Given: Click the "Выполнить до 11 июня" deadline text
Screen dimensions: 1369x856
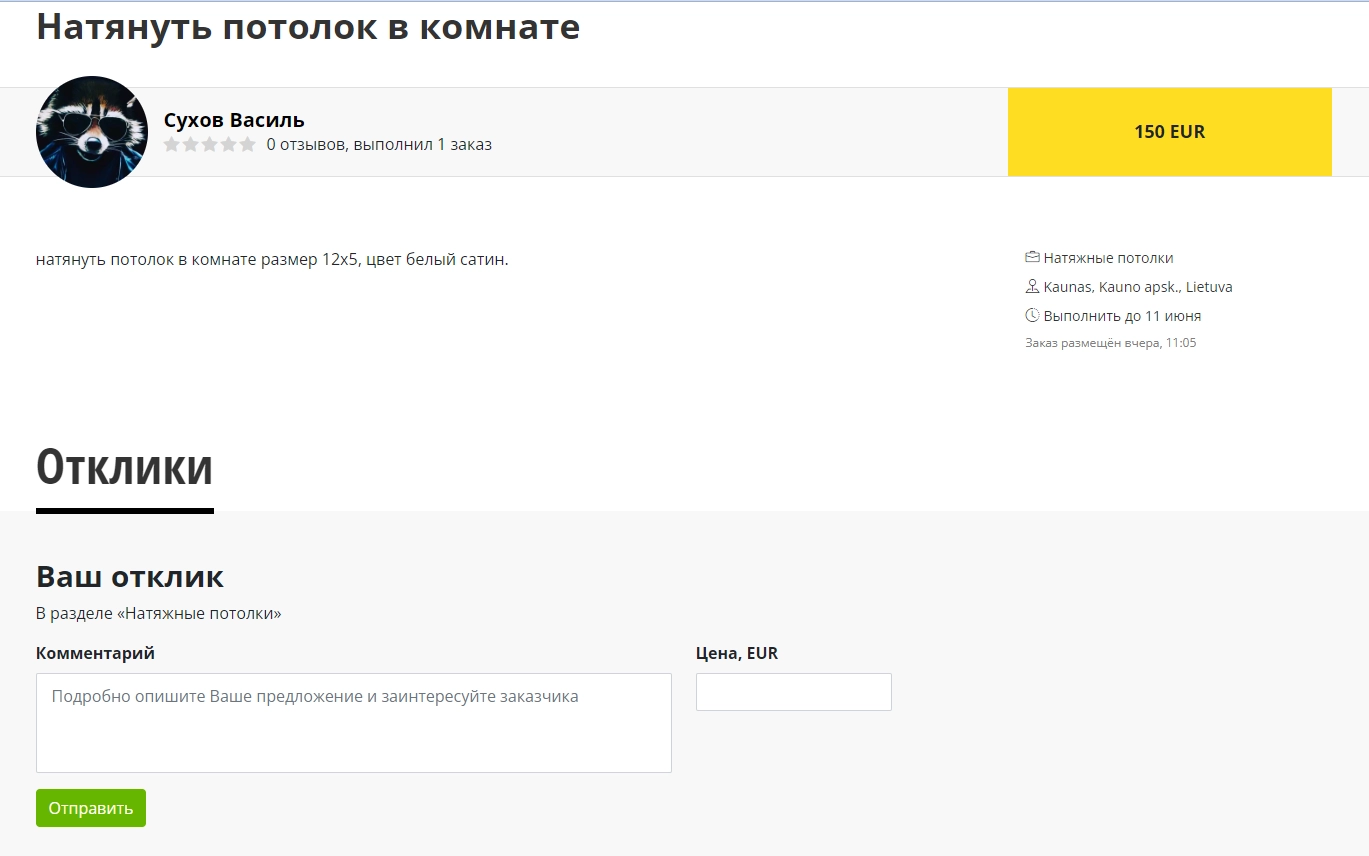Looking at the screenshot, I should coord(1122,316).
